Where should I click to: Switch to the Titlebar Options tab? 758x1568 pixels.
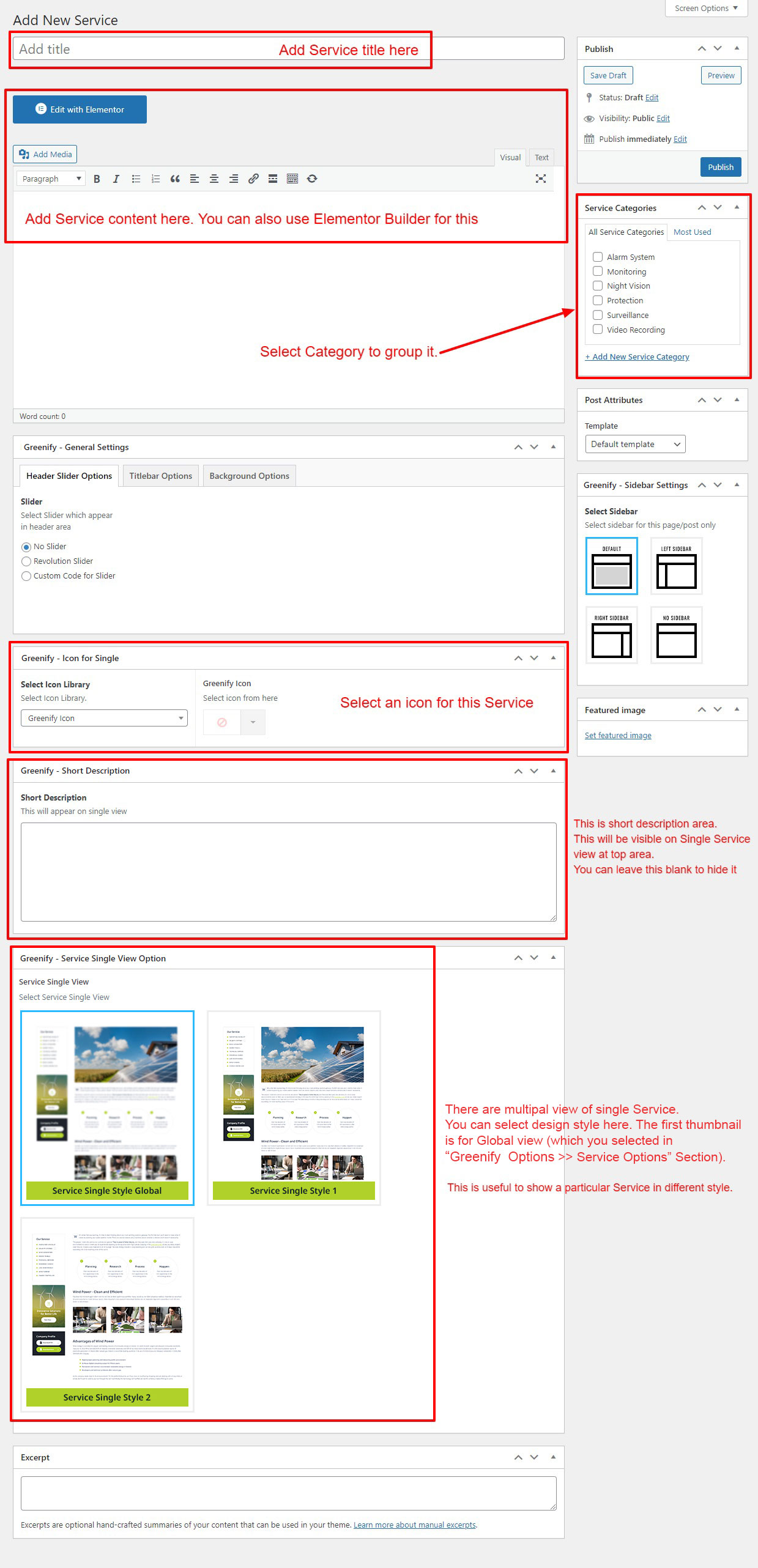pyautogui.click(x=160, y=476)
